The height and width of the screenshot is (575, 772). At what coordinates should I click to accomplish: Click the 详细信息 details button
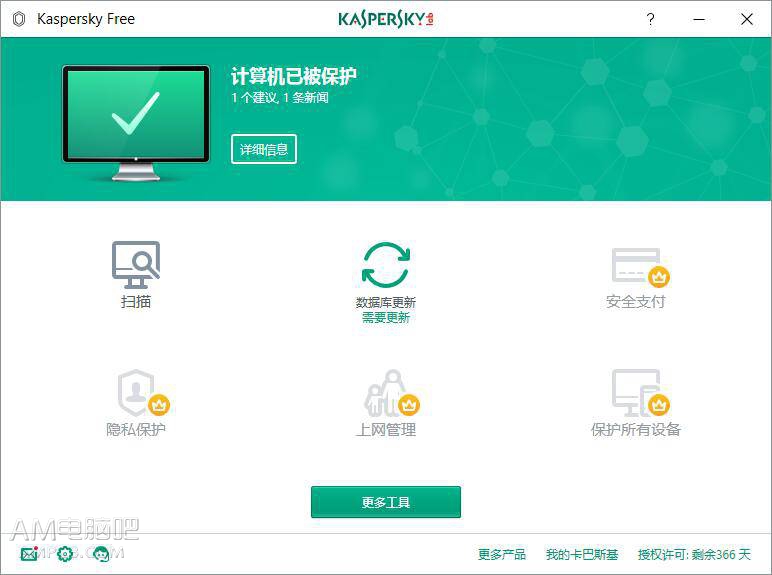(x=264, y=149)
